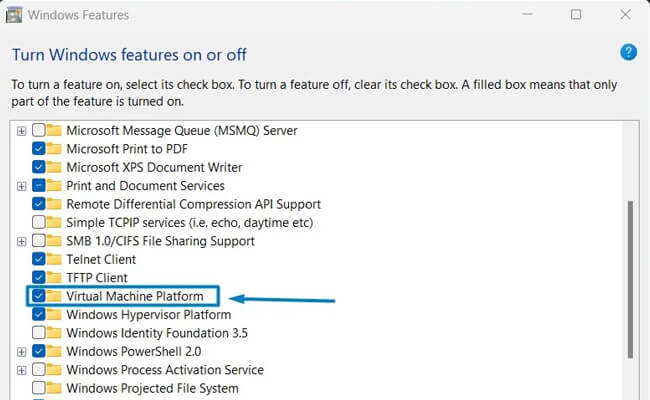
Task: Disable the Telnet Client checkbox
Action: [x=39, y=259]
